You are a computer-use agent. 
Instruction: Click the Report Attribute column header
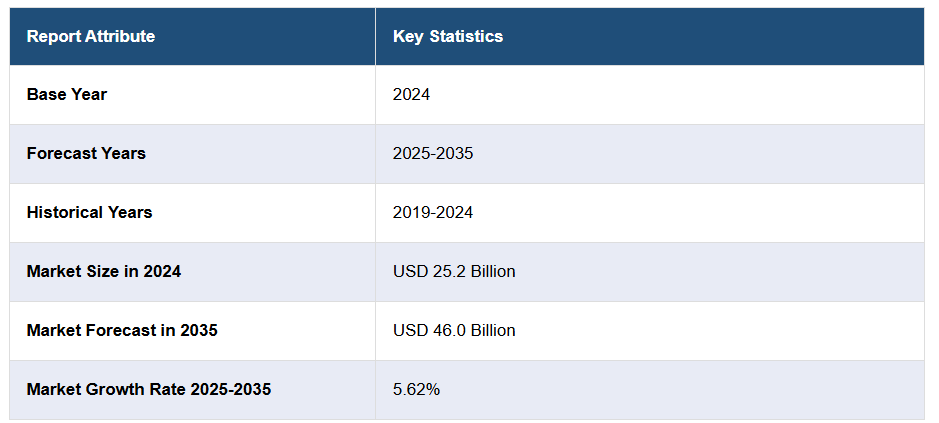(x=91, y=37)
